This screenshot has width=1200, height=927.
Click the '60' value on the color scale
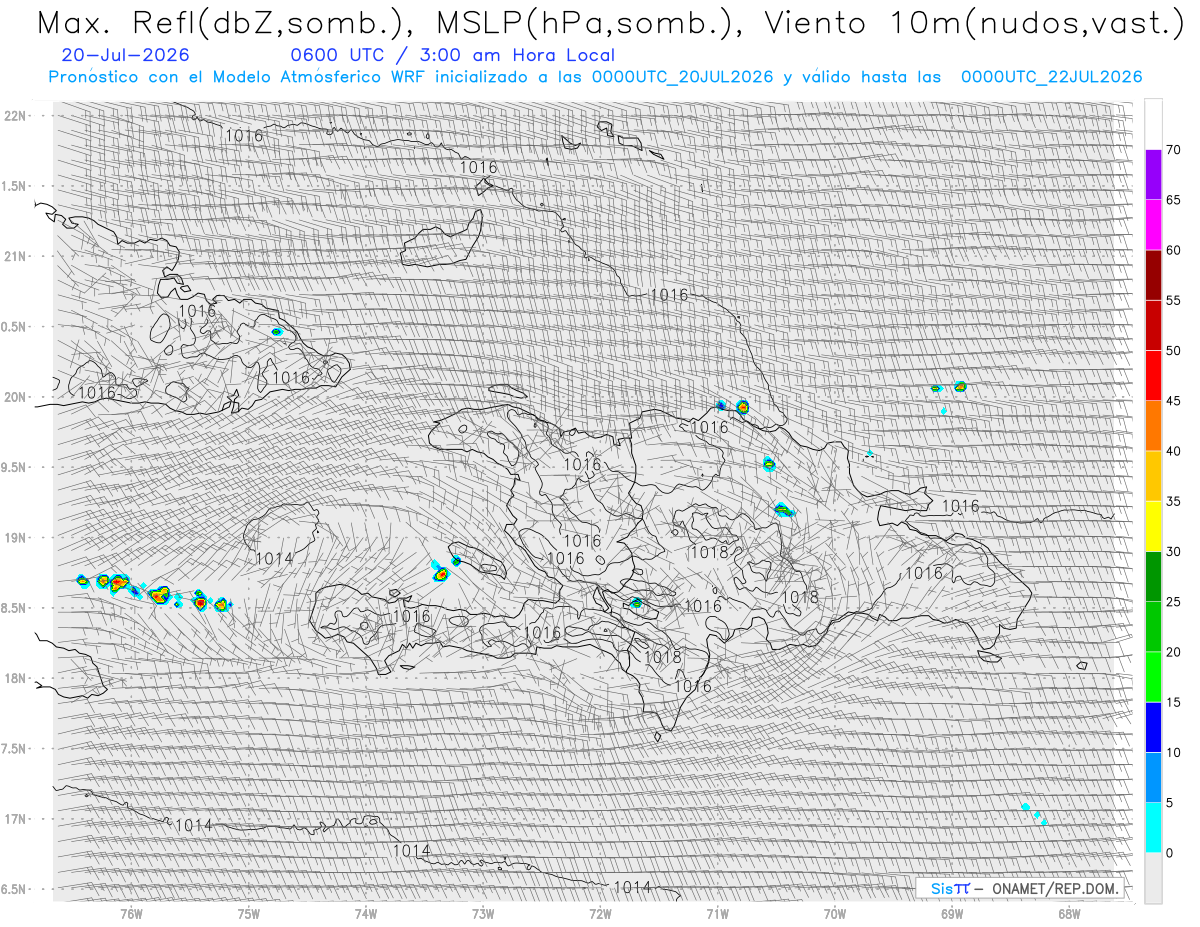pyautogui.click(x=1174, y=250)
